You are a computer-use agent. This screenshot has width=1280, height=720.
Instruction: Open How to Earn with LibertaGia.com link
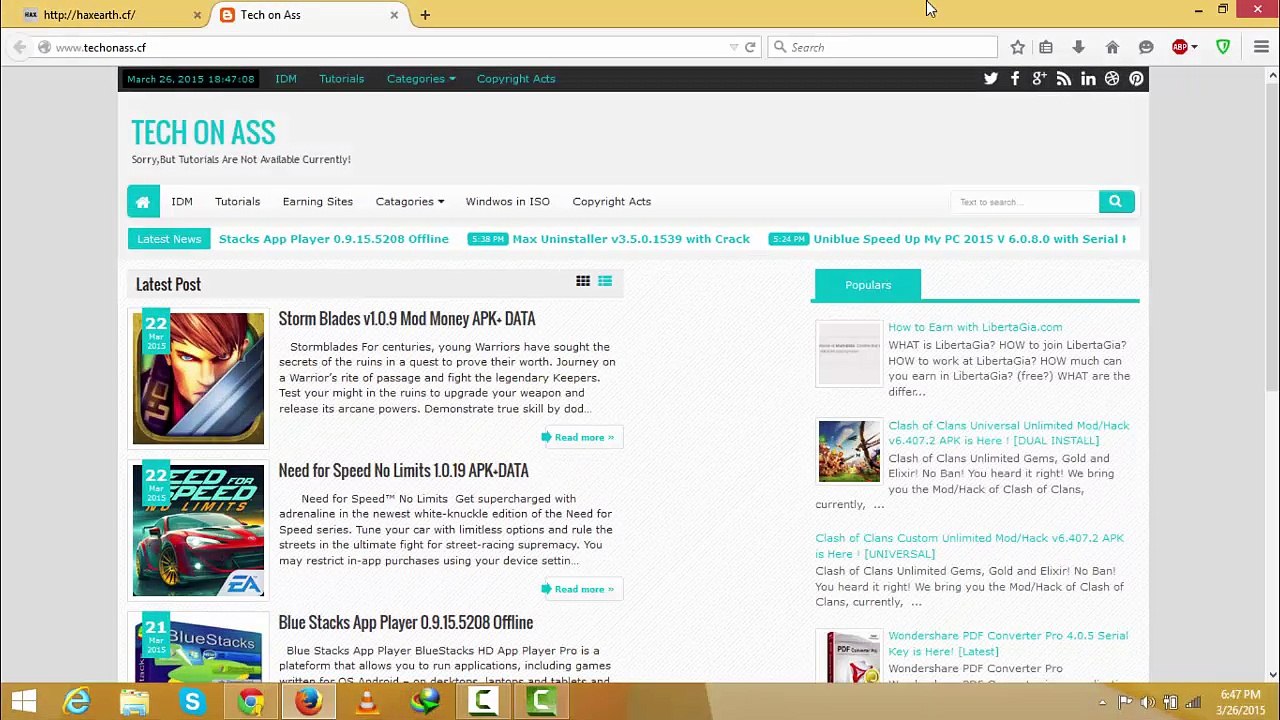975,327
